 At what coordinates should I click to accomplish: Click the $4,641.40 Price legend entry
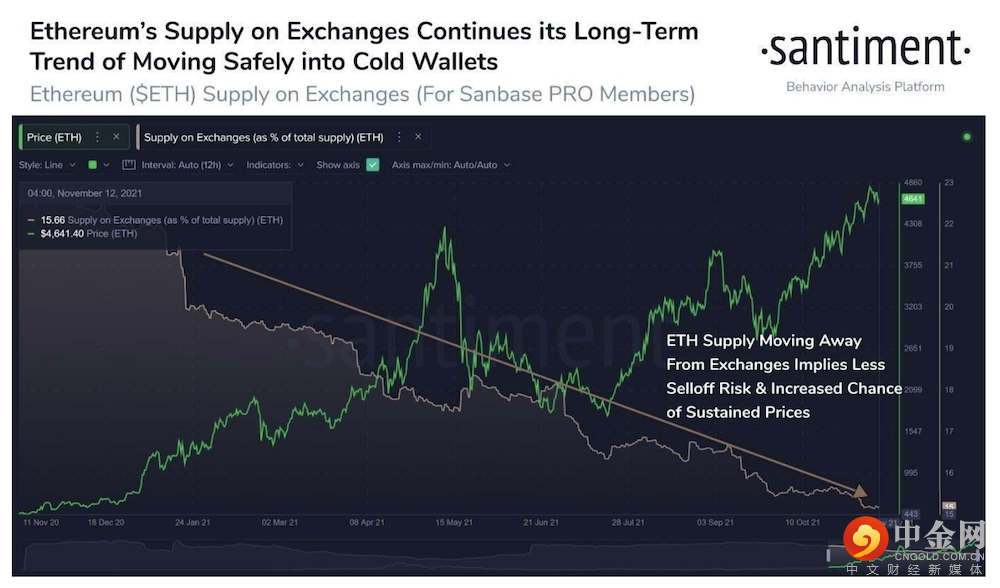[x=89, y=233]
